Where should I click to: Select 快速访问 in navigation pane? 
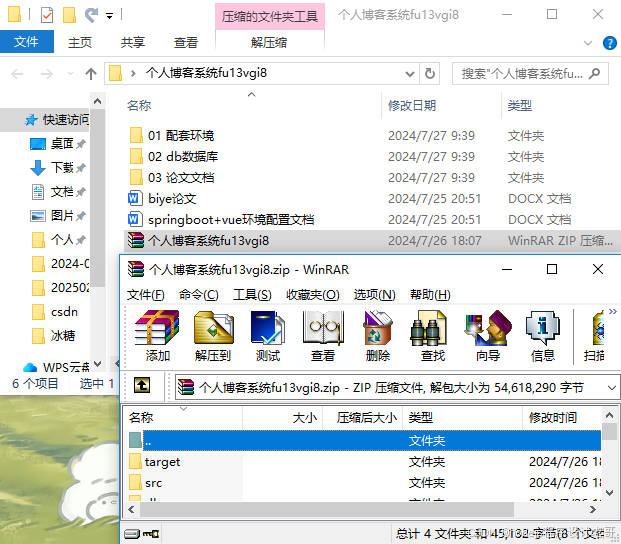[57, 120]
